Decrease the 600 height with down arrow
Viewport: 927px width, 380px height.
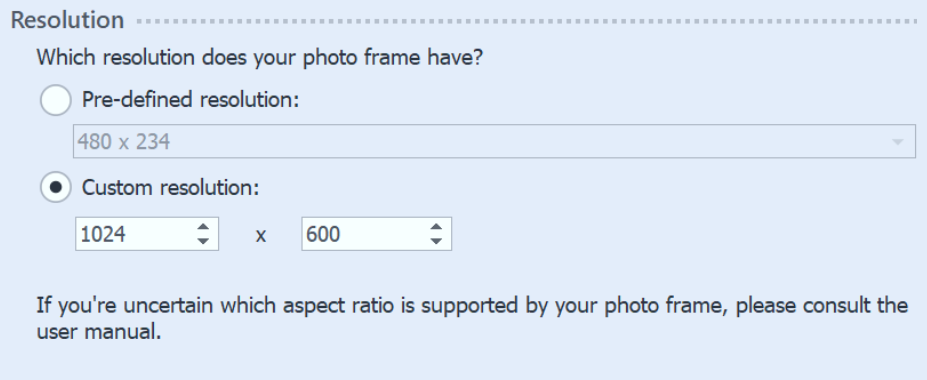click(x=436, y=241)
